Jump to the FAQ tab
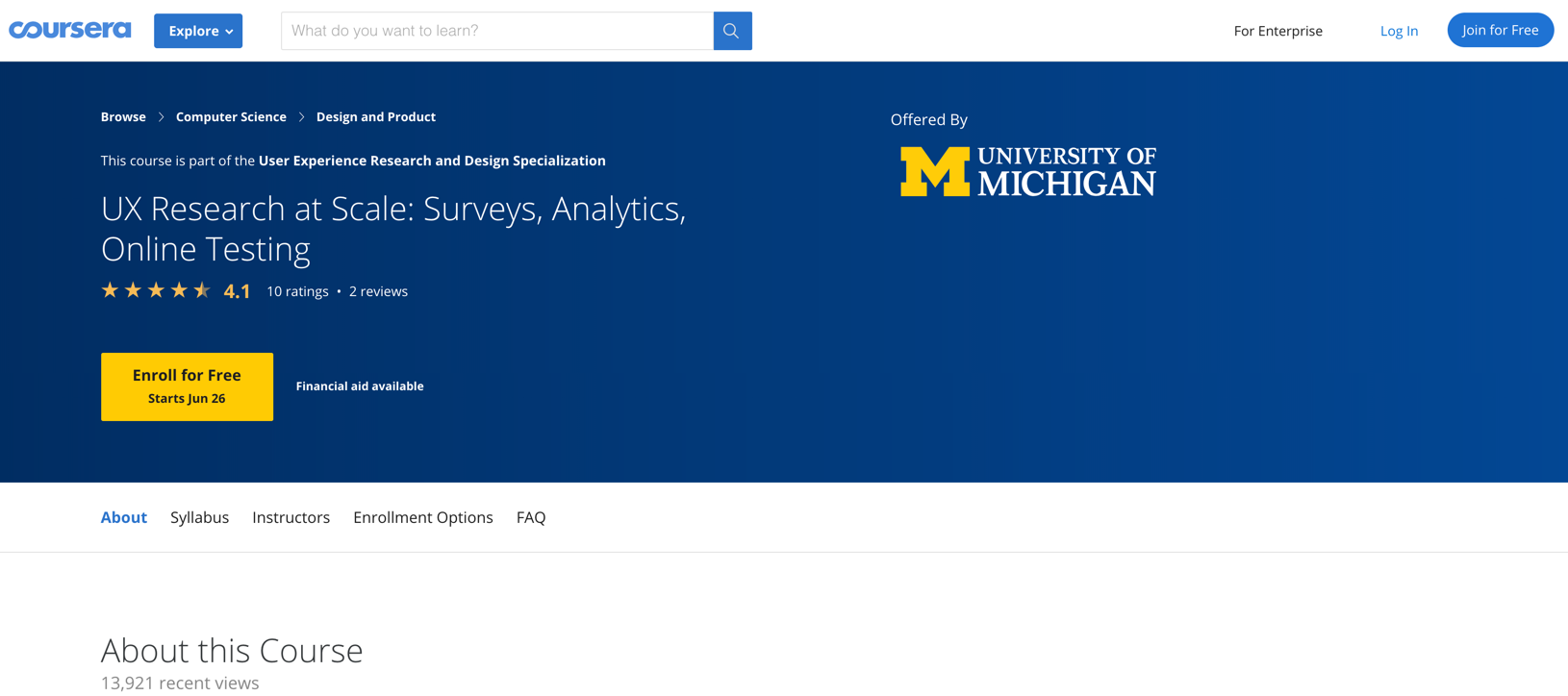Image resolution: width=1568 pixels, height=696 pixels. (x=531, y=517)
